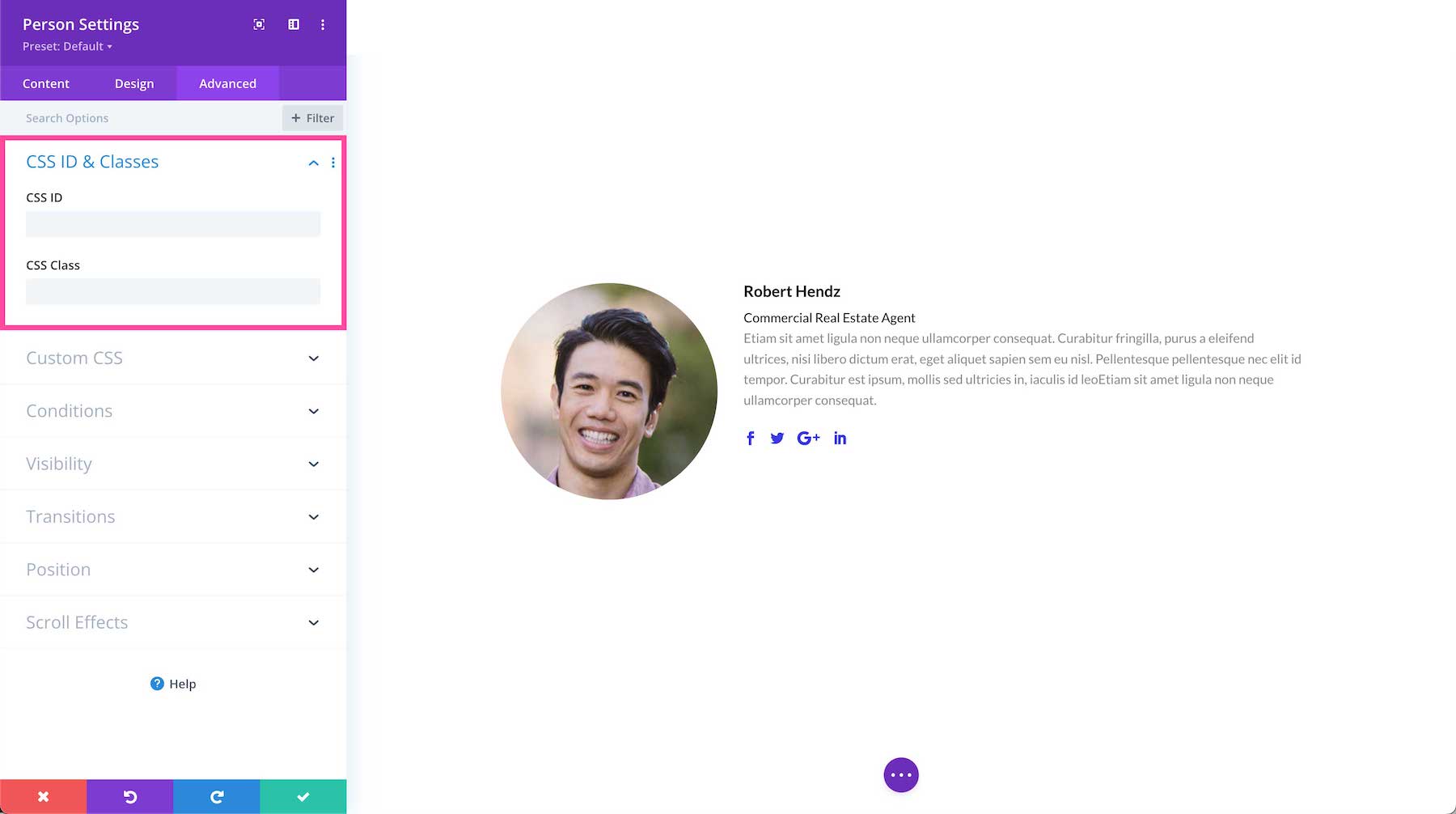This screenshot has height=814, width=1456.
Task: Open the purple page settings dots button
Action: [900, 774]
